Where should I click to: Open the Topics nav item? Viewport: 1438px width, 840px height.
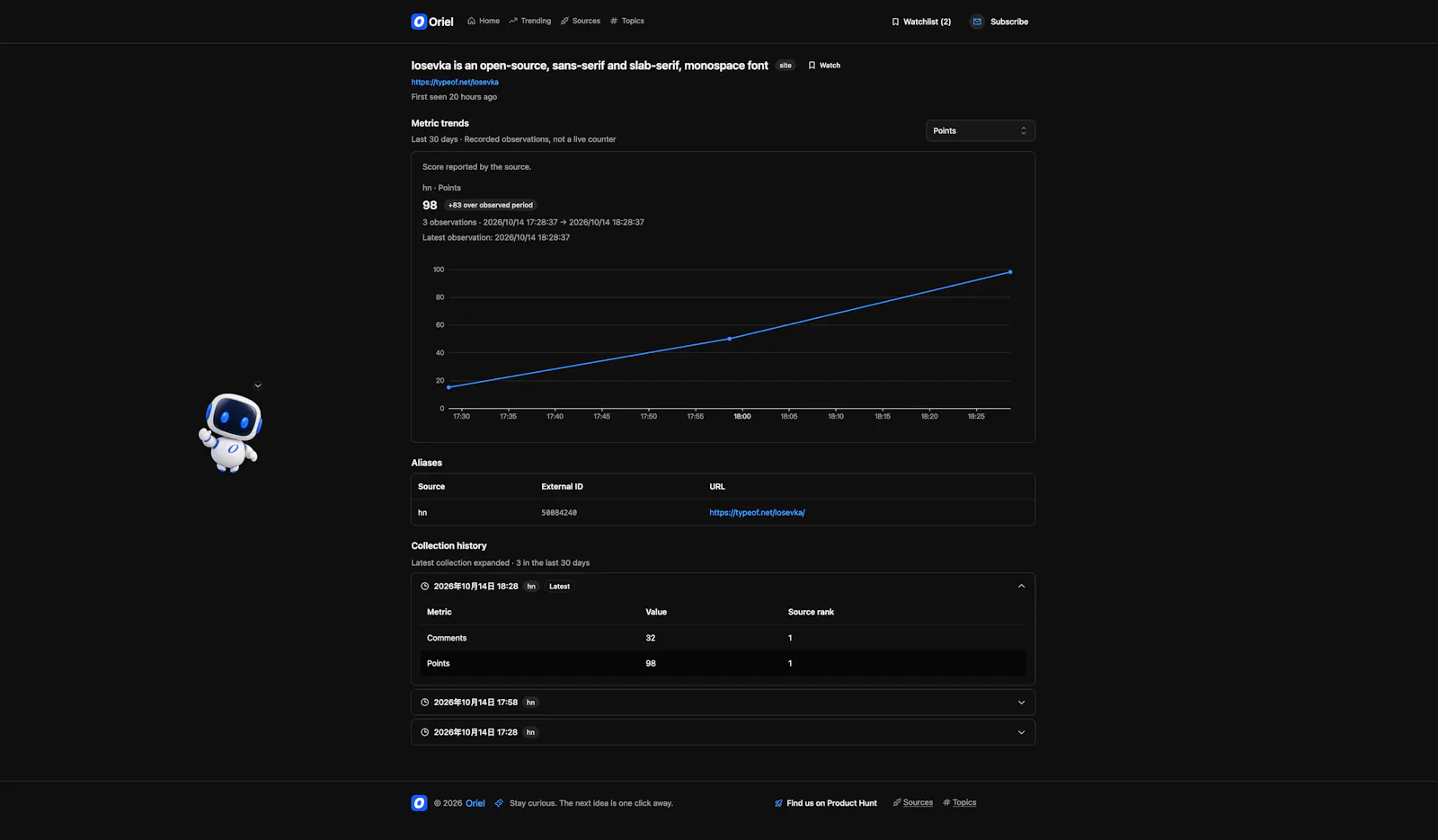coord(627,21)
